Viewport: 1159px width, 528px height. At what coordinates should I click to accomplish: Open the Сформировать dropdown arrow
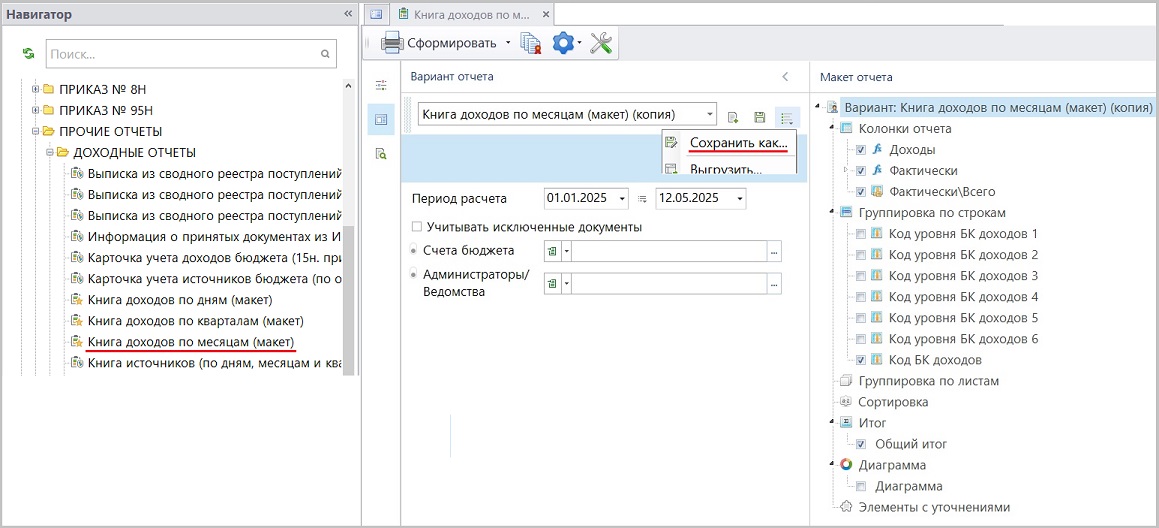(508, 43)
